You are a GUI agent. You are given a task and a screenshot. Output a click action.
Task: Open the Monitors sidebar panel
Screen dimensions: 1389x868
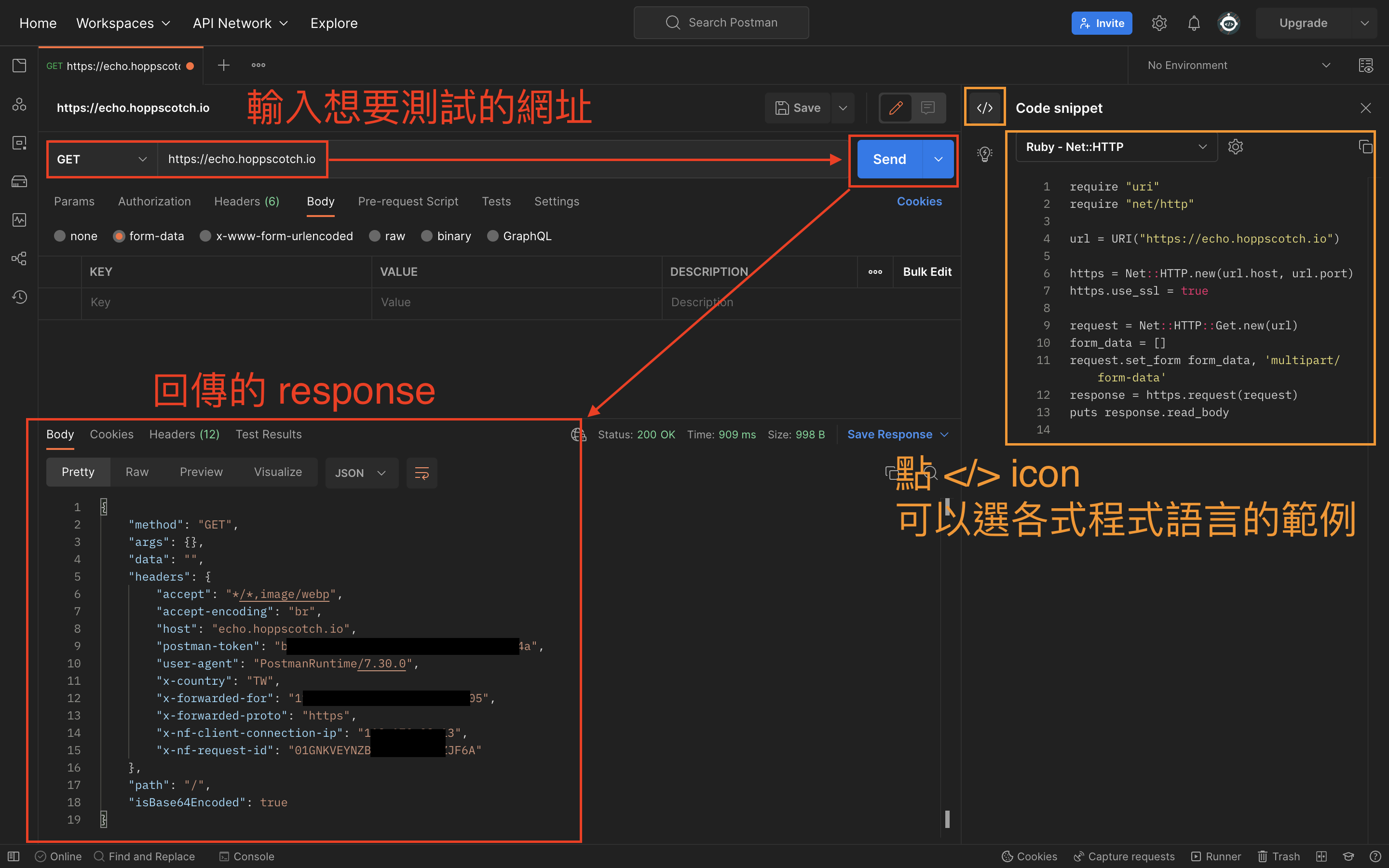(19, 220)
